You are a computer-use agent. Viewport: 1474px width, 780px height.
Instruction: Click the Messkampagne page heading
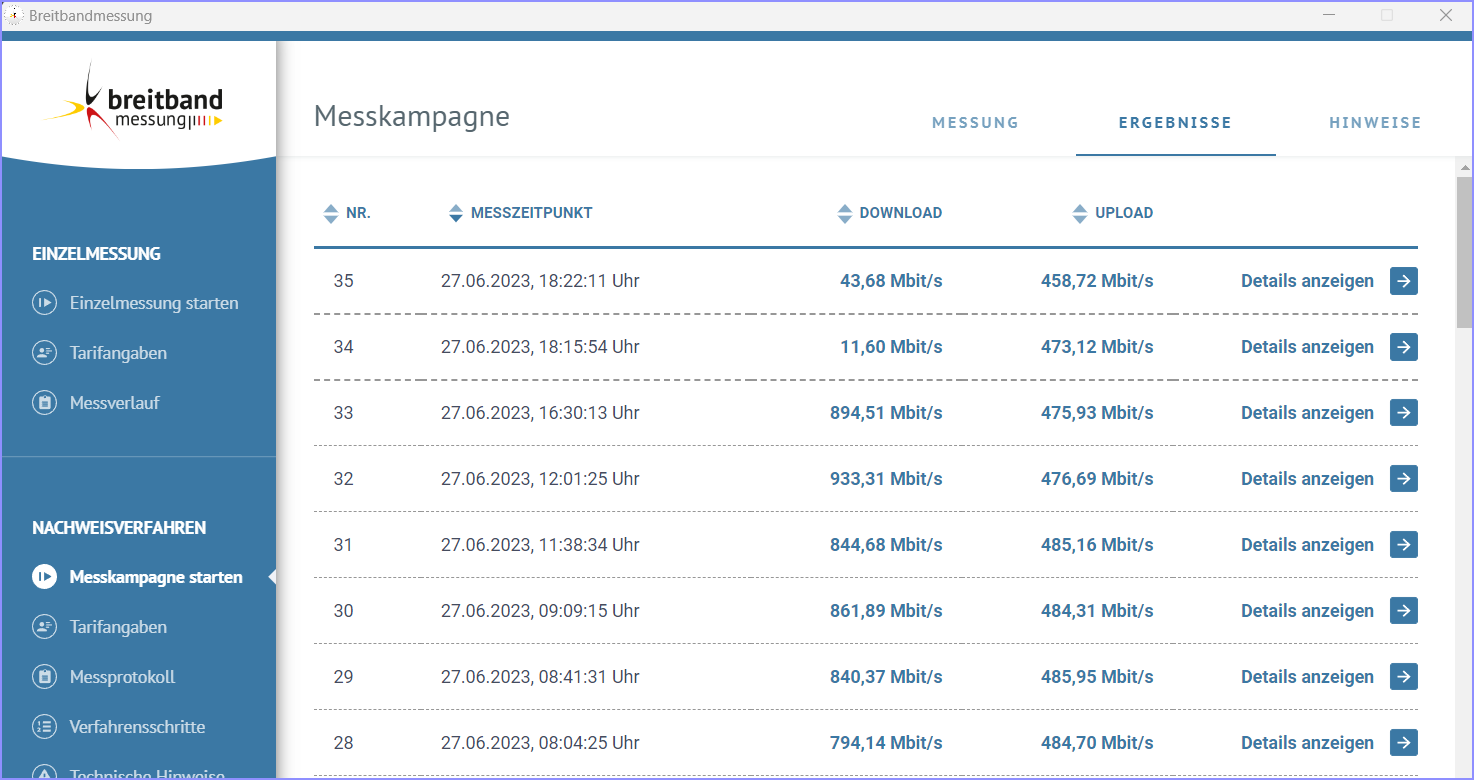412,117
